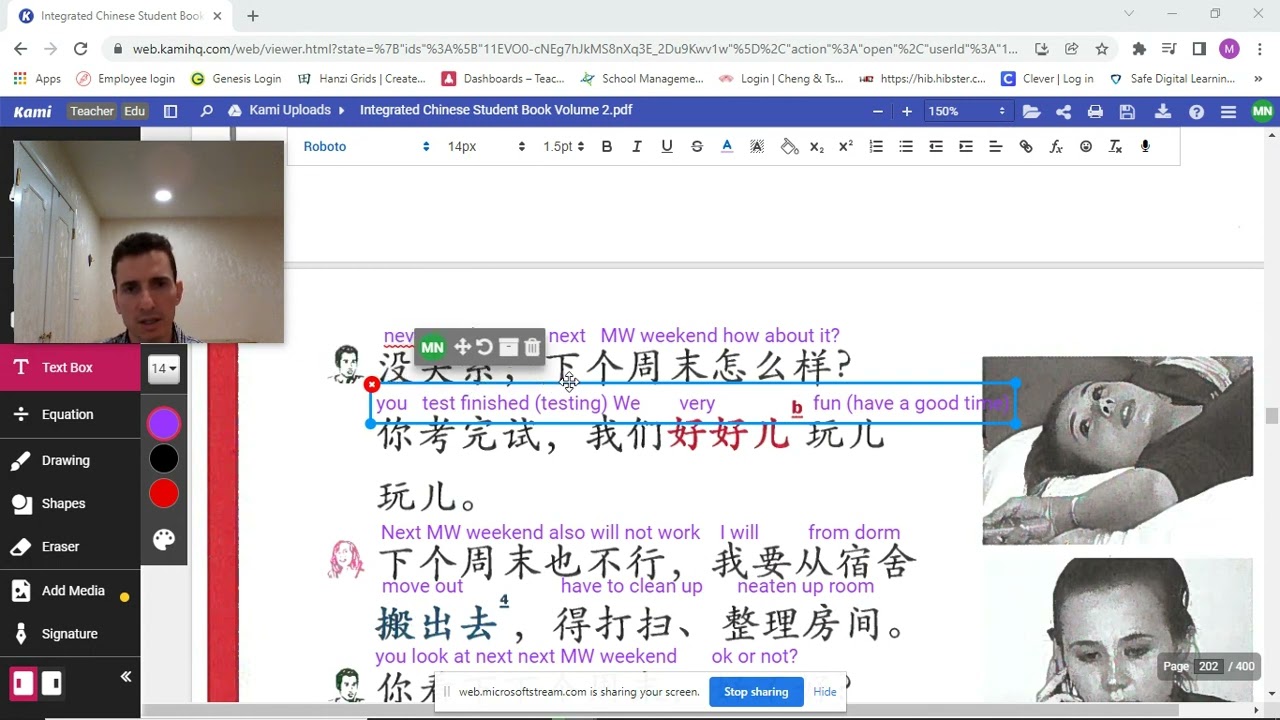1280x720 pixels.
Task: Select the Signature tool
Action: click(70, 634)
